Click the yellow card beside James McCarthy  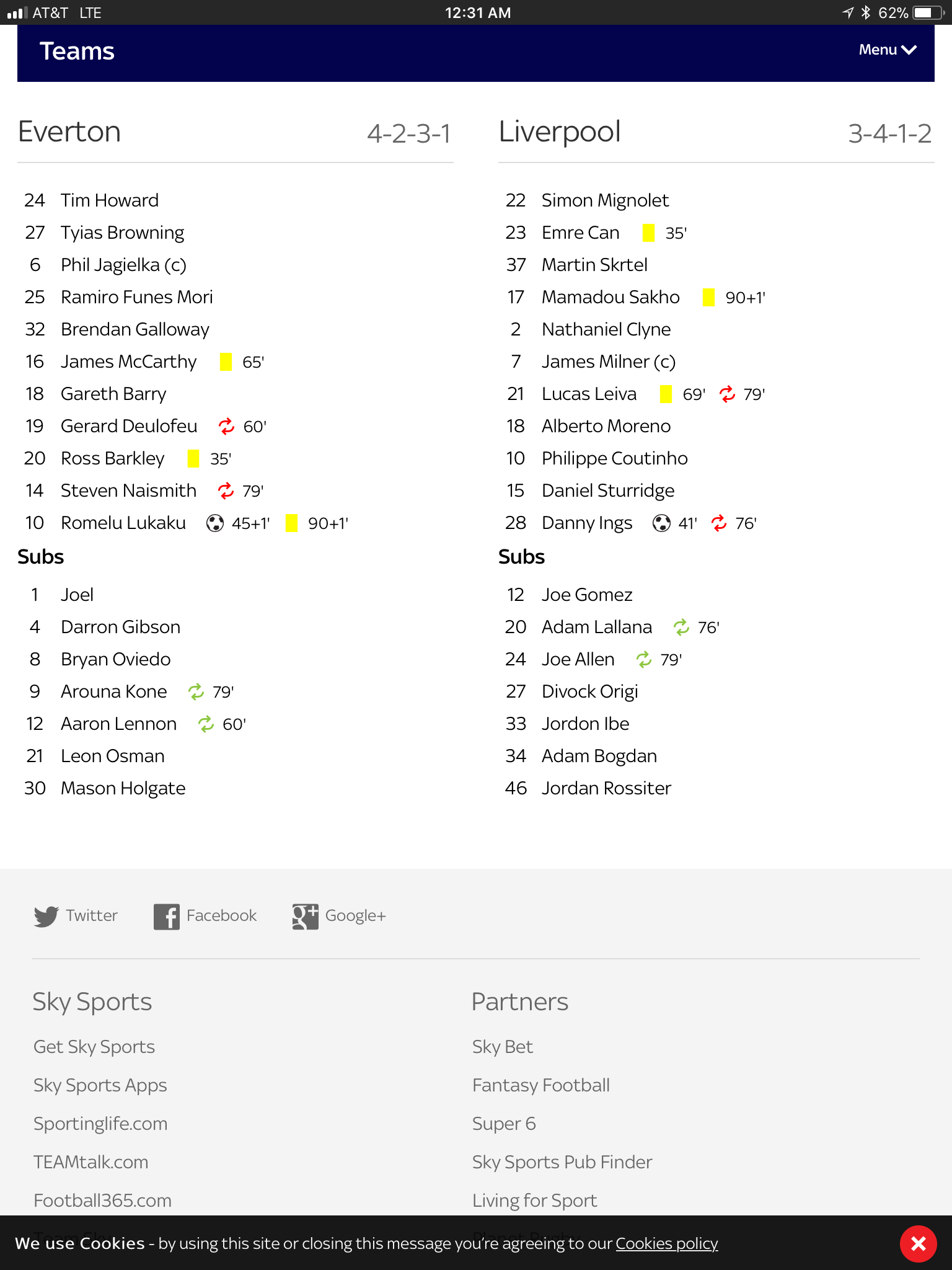click(226, 362)
